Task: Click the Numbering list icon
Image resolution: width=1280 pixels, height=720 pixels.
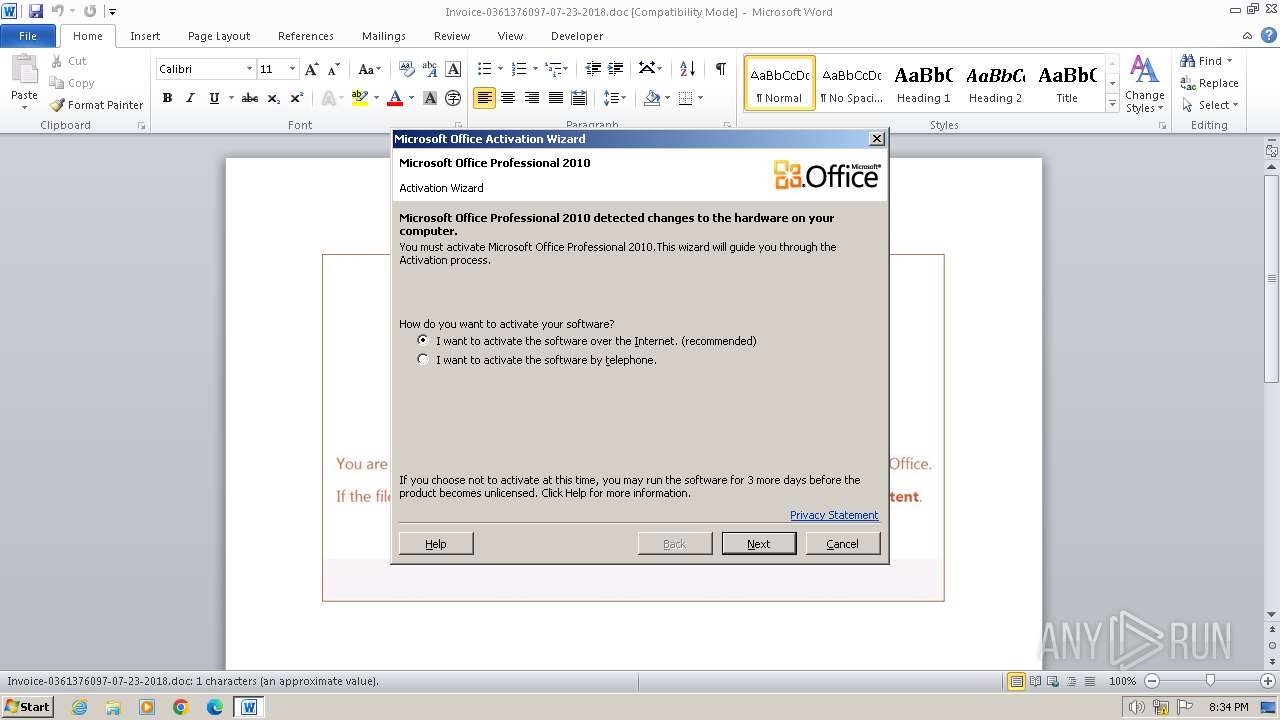Action: pyautogui.click(x=518, y=69)
